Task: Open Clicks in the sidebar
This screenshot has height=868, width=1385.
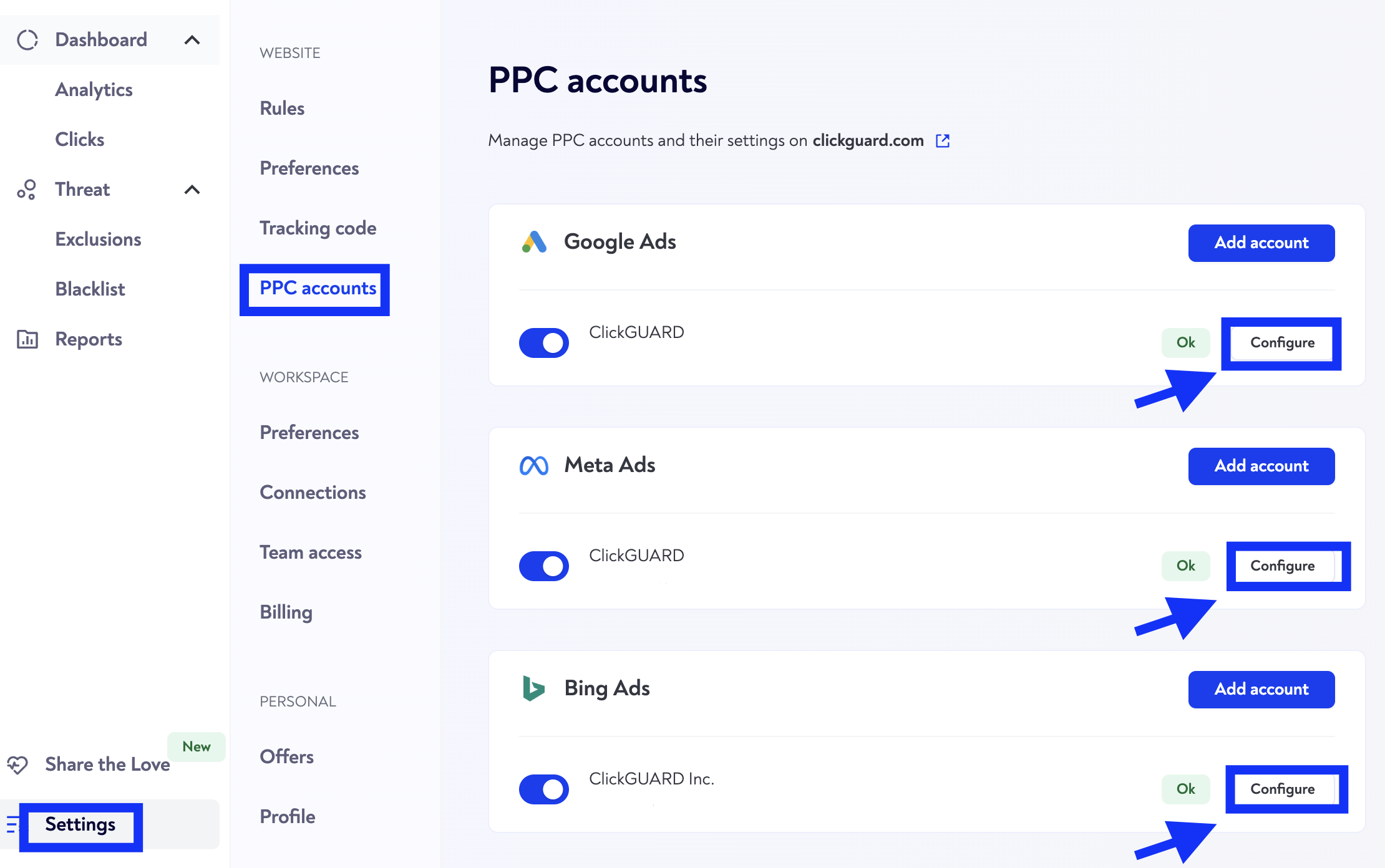Action: 80,140
